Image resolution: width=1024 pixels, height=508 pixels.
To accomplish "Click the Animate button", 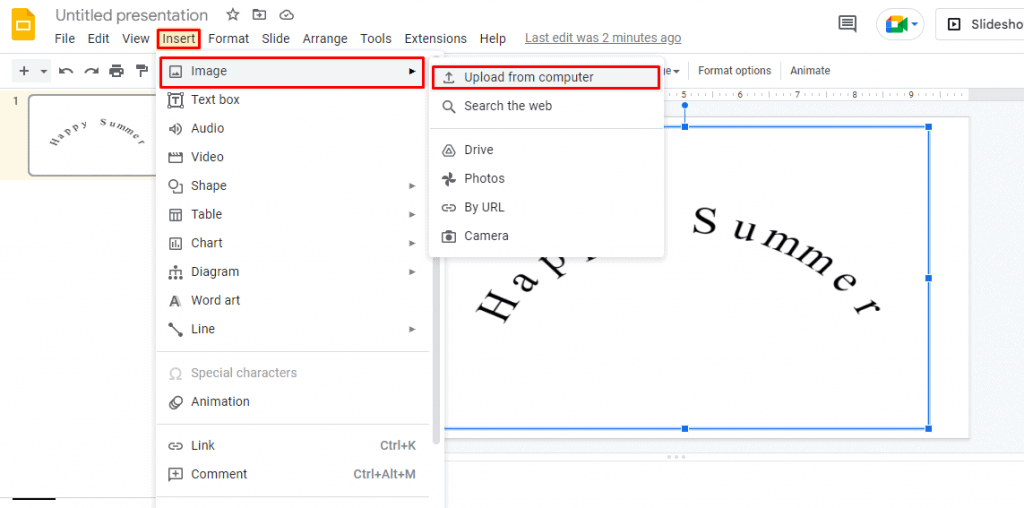I will click(810, 71).
